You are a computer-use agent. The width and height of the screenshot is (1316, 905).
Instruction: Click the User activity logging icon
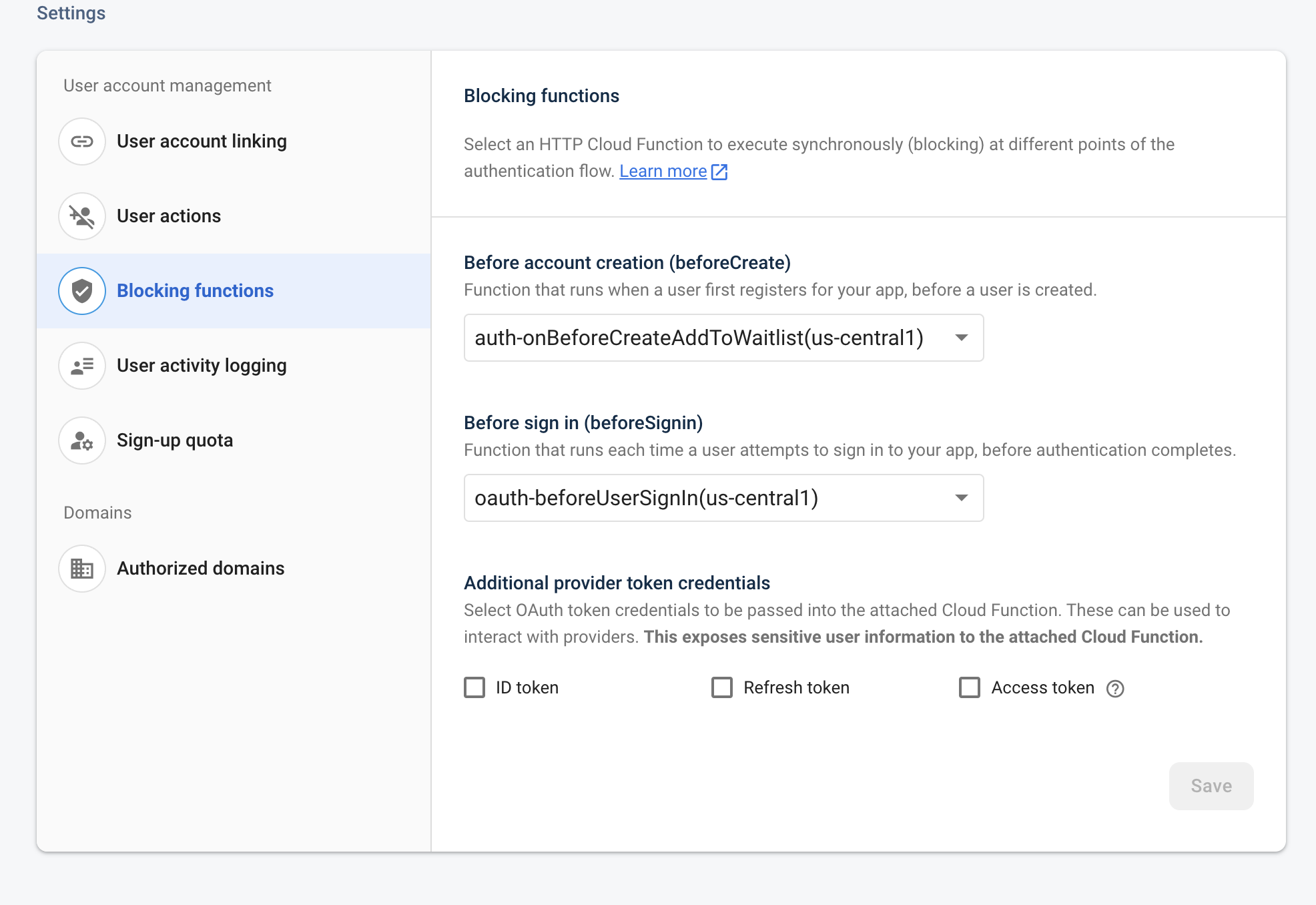point(81,366)
